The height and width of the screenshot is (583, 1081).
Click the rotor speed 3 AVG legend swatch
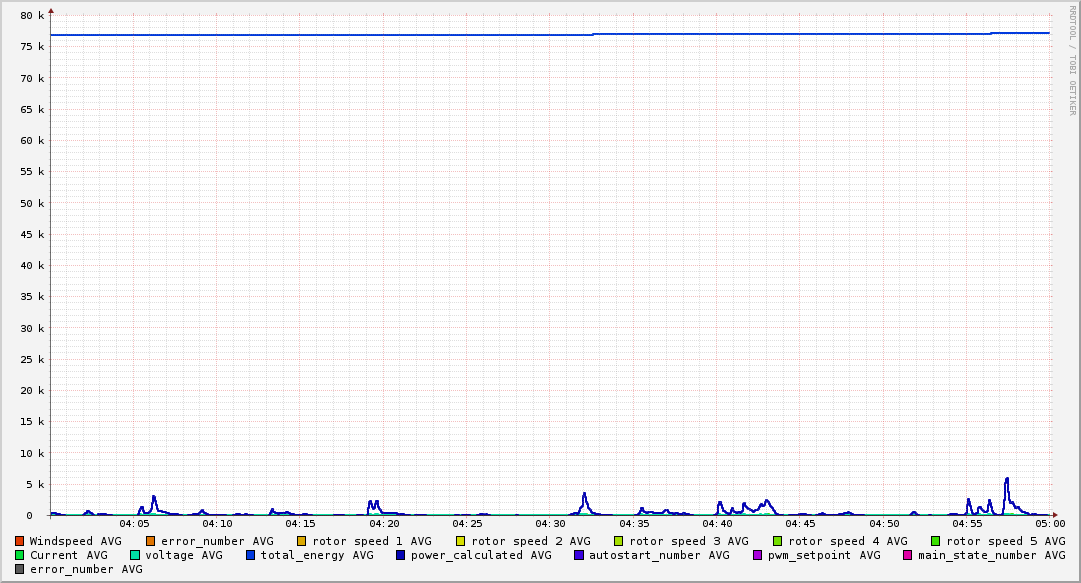tap(619, 541)
